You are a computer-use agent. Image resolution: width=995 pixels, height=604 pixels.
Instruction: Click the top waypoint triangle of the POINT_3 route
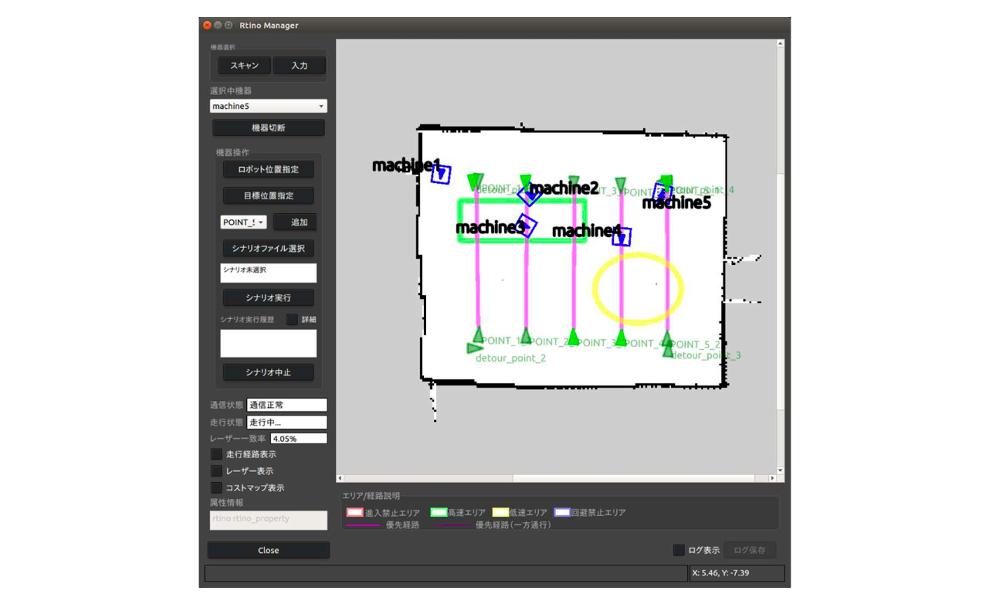[x=574, y=182]
